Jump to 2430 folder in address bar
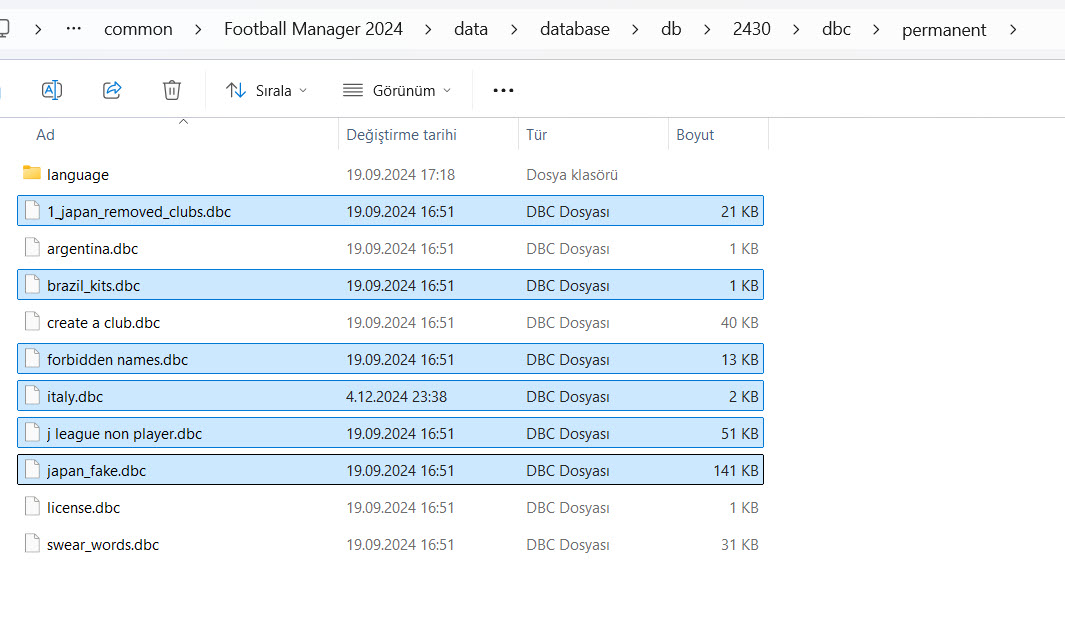The image size is (1065, 621). click(x=751, y=29)
